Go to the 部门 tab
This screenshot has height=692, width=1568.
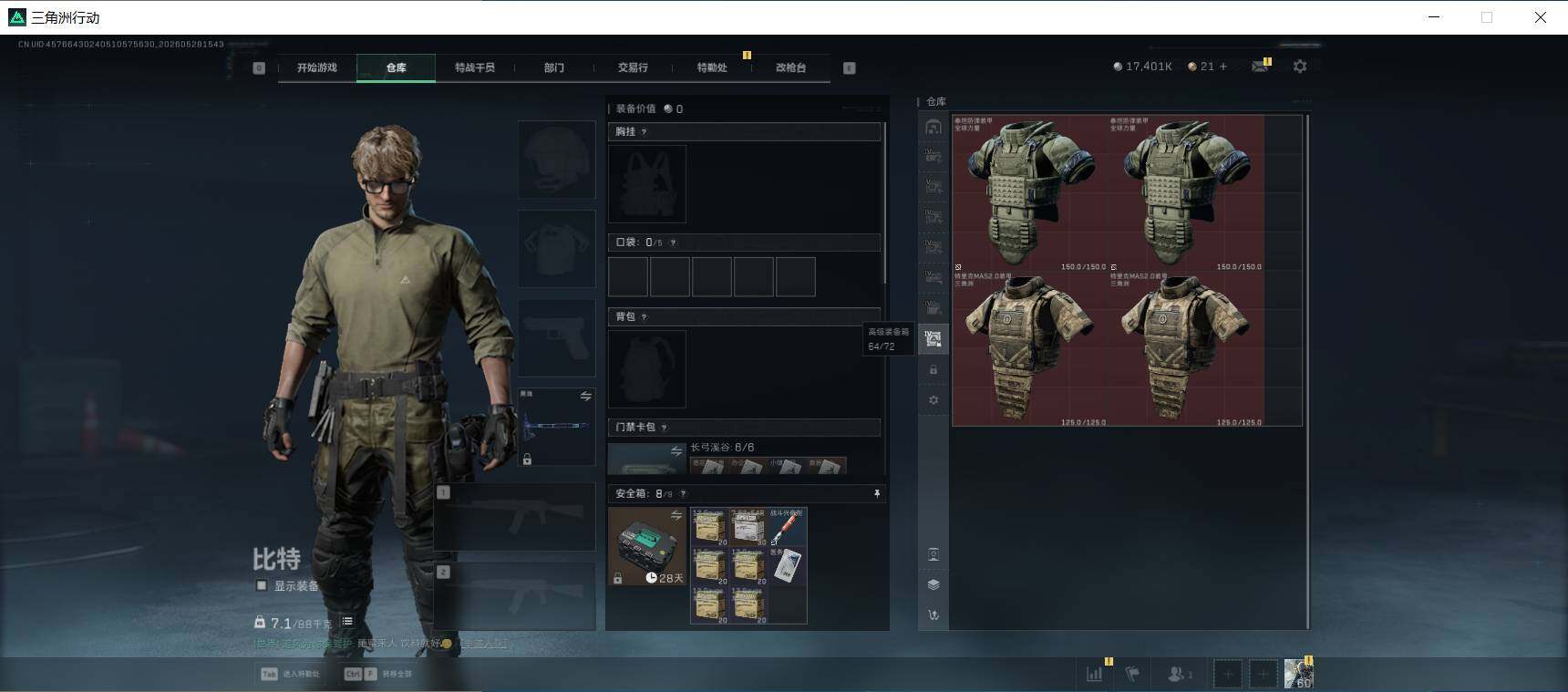pos(554,67)
